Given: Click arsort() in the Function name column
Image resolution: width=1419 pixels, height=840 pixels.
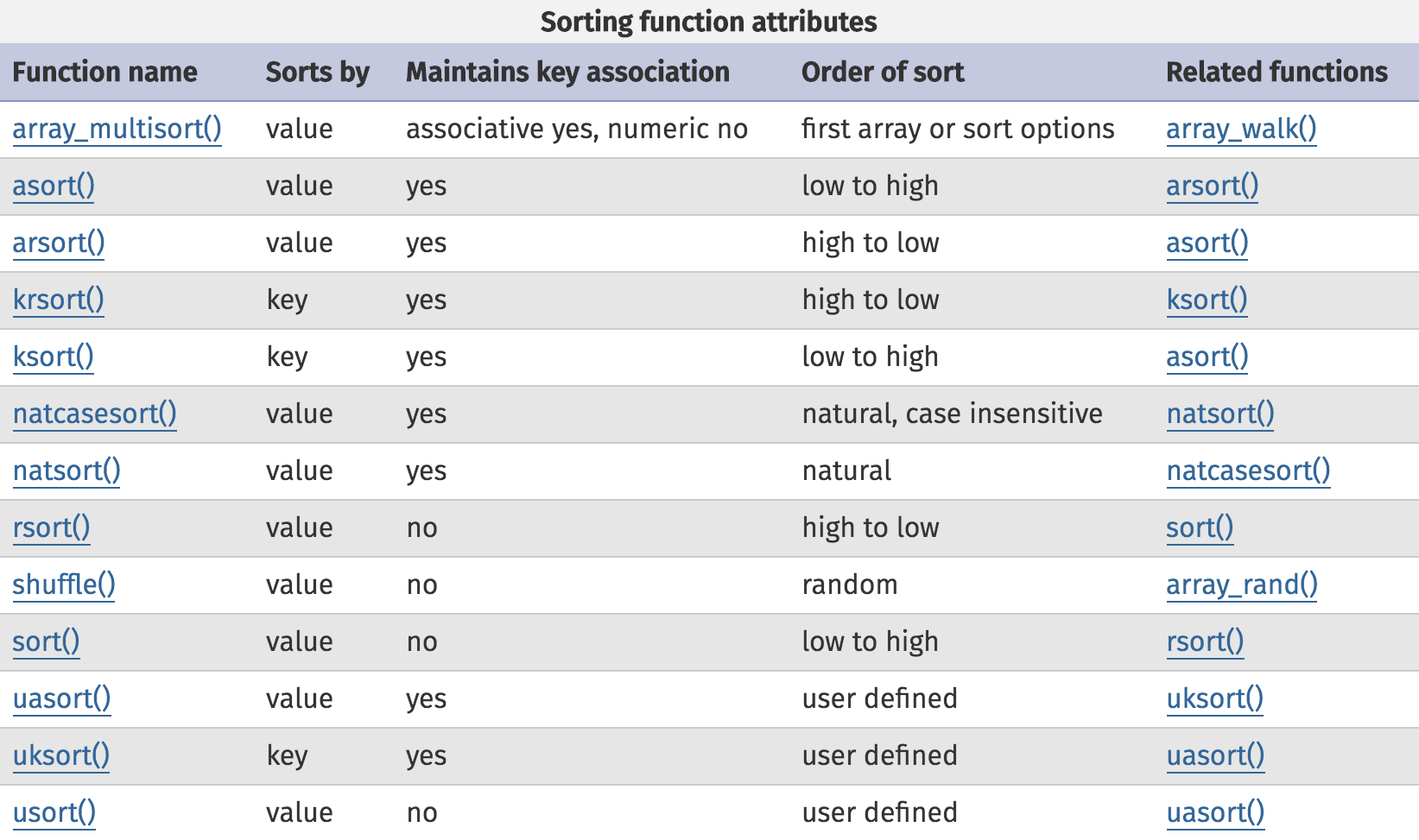Looking at the screenshot, I should [x=58, y=243].
